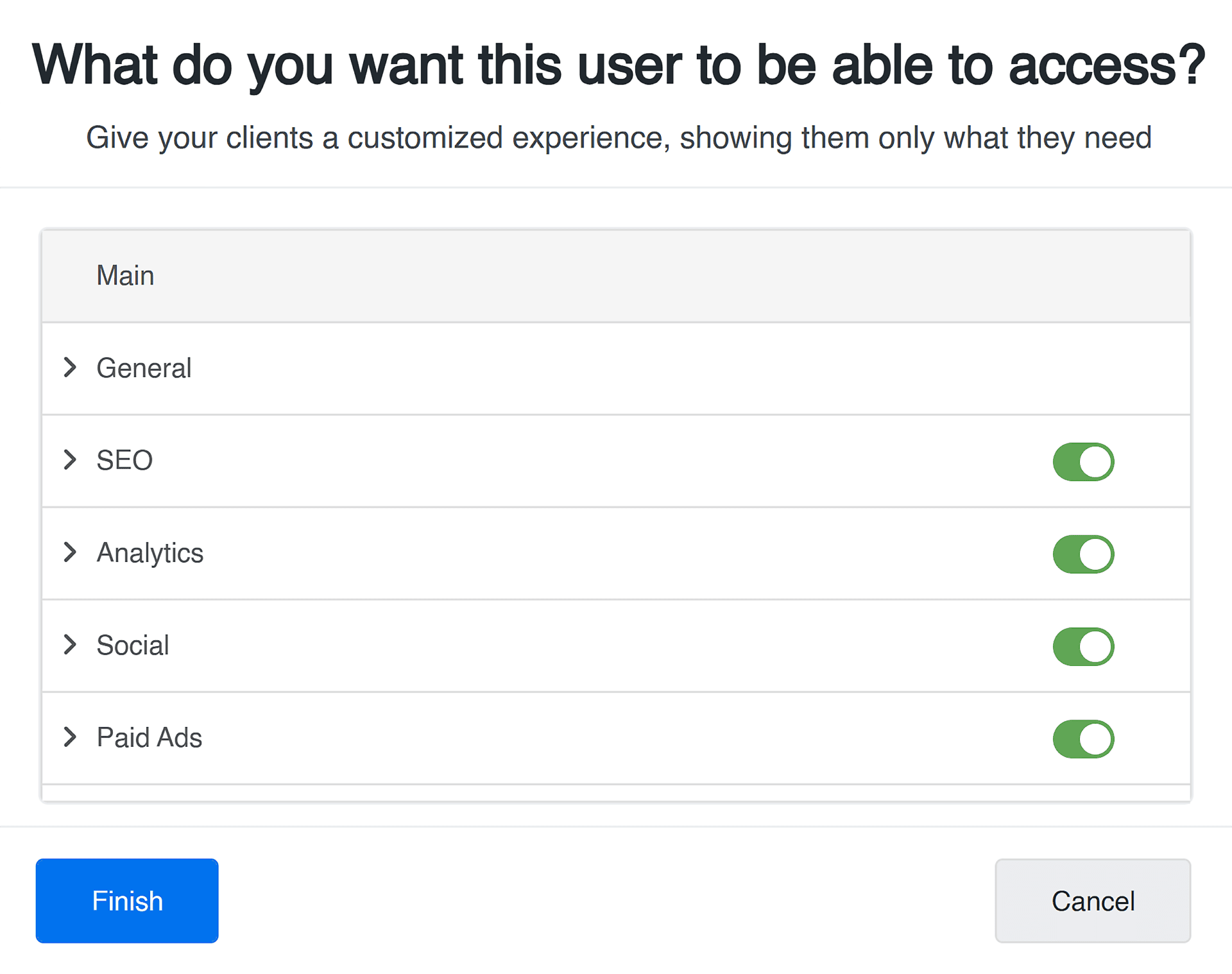Select the Main header row
The width and height of the screenshot is (1232, 974).
[616, 276]
